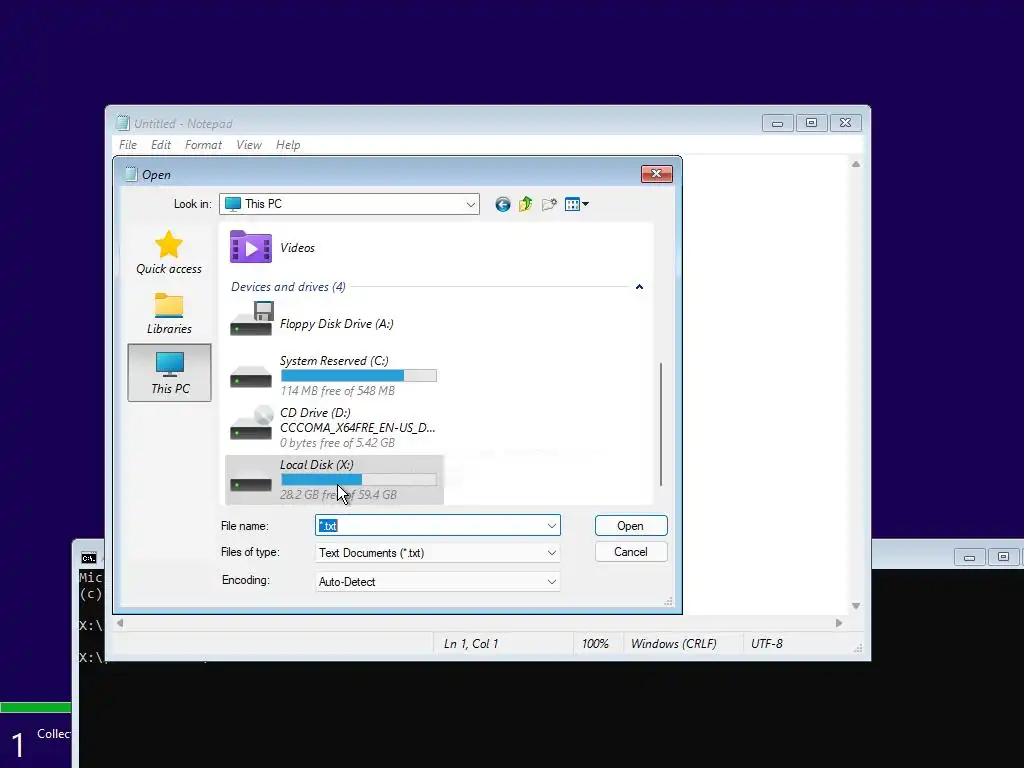Click "CCCOMA_X64FRE_EN-US_D..." label
The image size is (1024, 768).
pyautogui.click(x=357, y=428)
